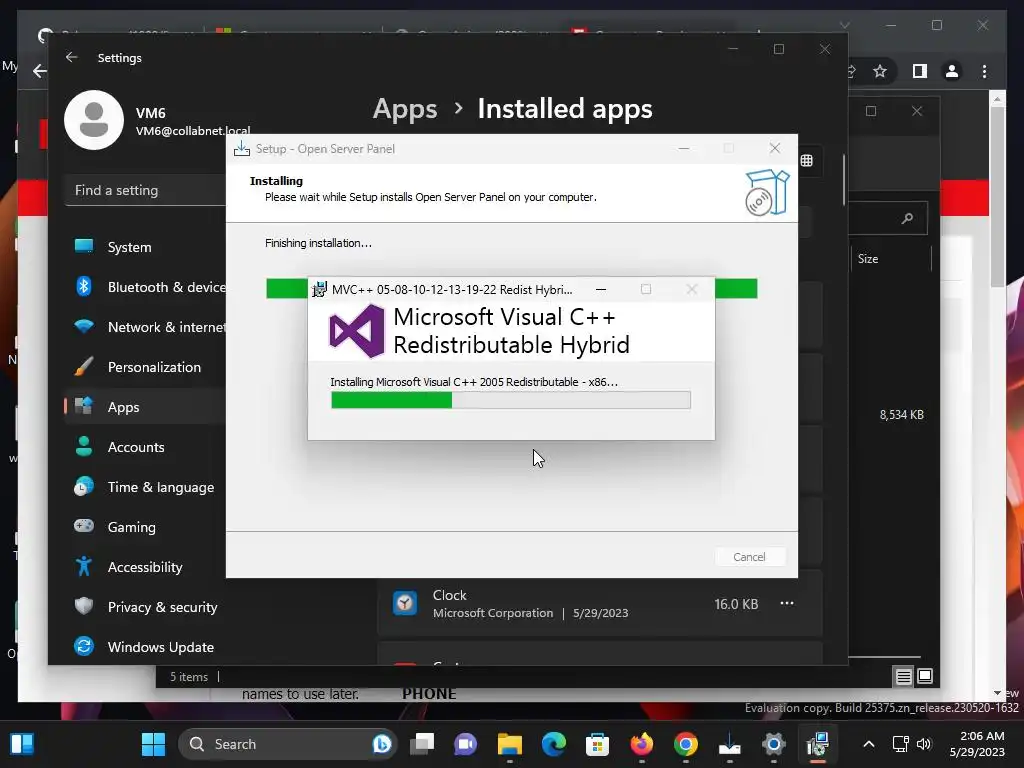Open Task View from the taskbar

(x=422, y=744)
